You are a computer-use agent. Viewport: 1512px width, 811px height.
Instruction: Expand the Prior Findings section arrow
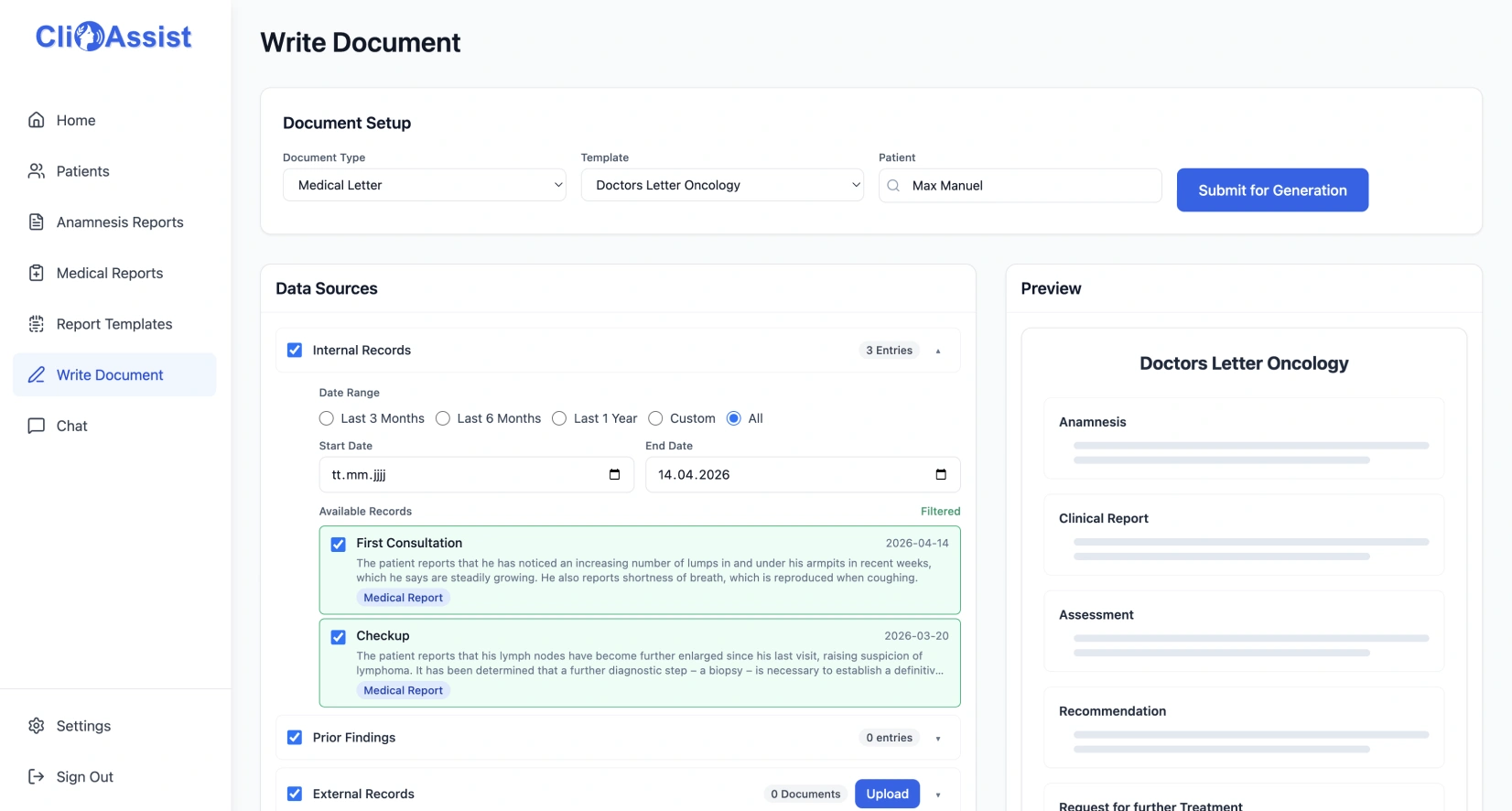click(x=938, y=739)
